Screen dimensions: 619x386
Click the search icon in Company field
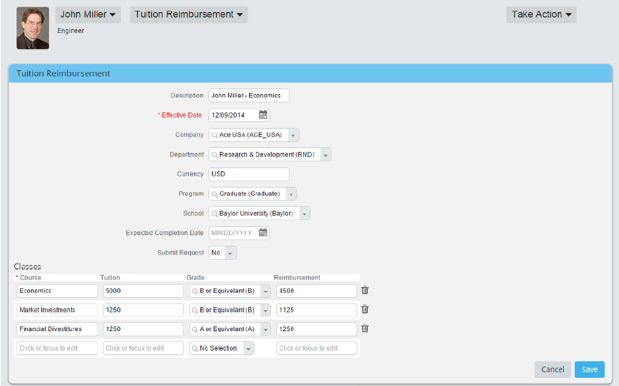pos(214,135)
